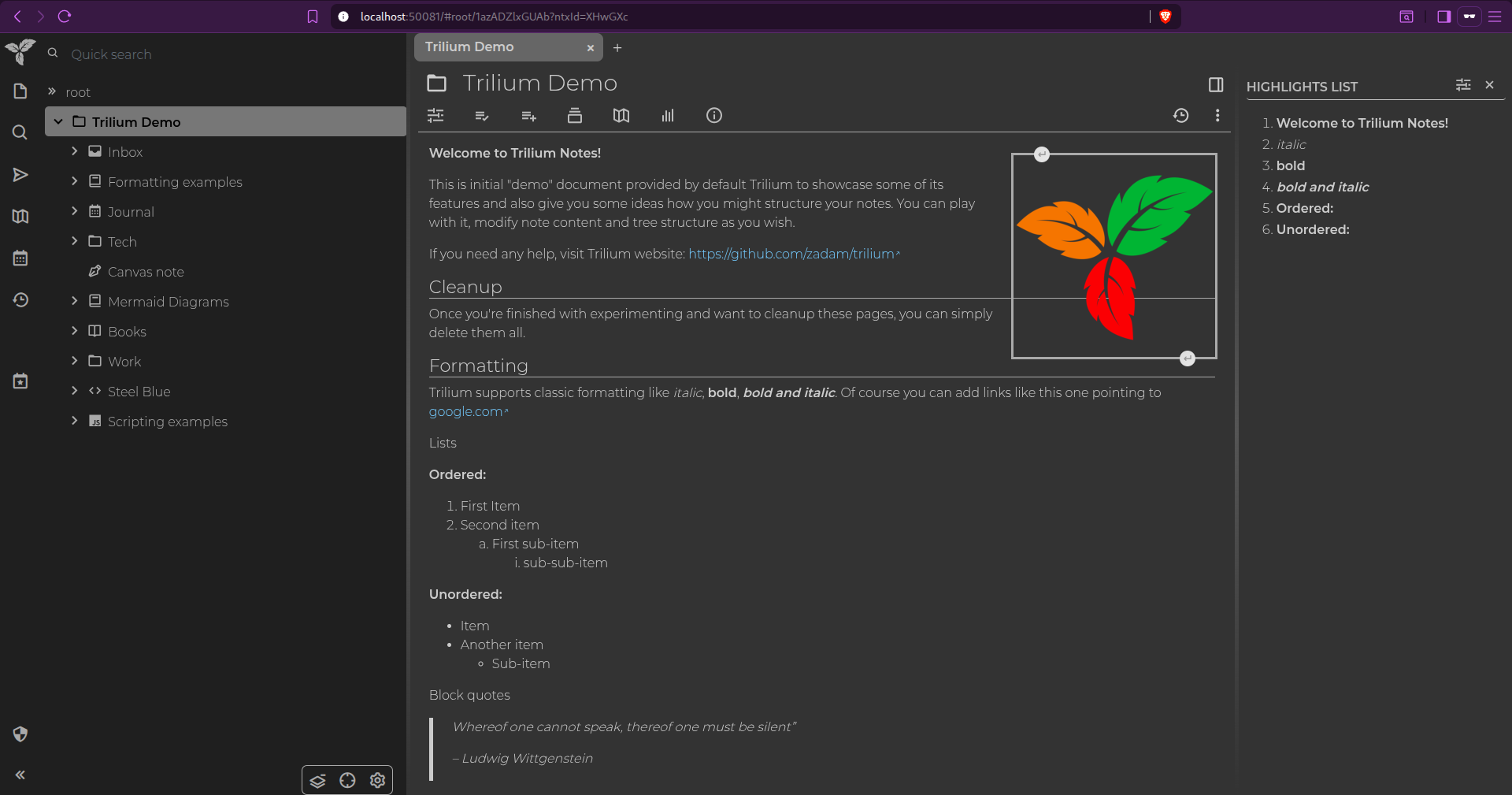
Task: Open the note paths ribbon tab
Action: click(575, 116)
